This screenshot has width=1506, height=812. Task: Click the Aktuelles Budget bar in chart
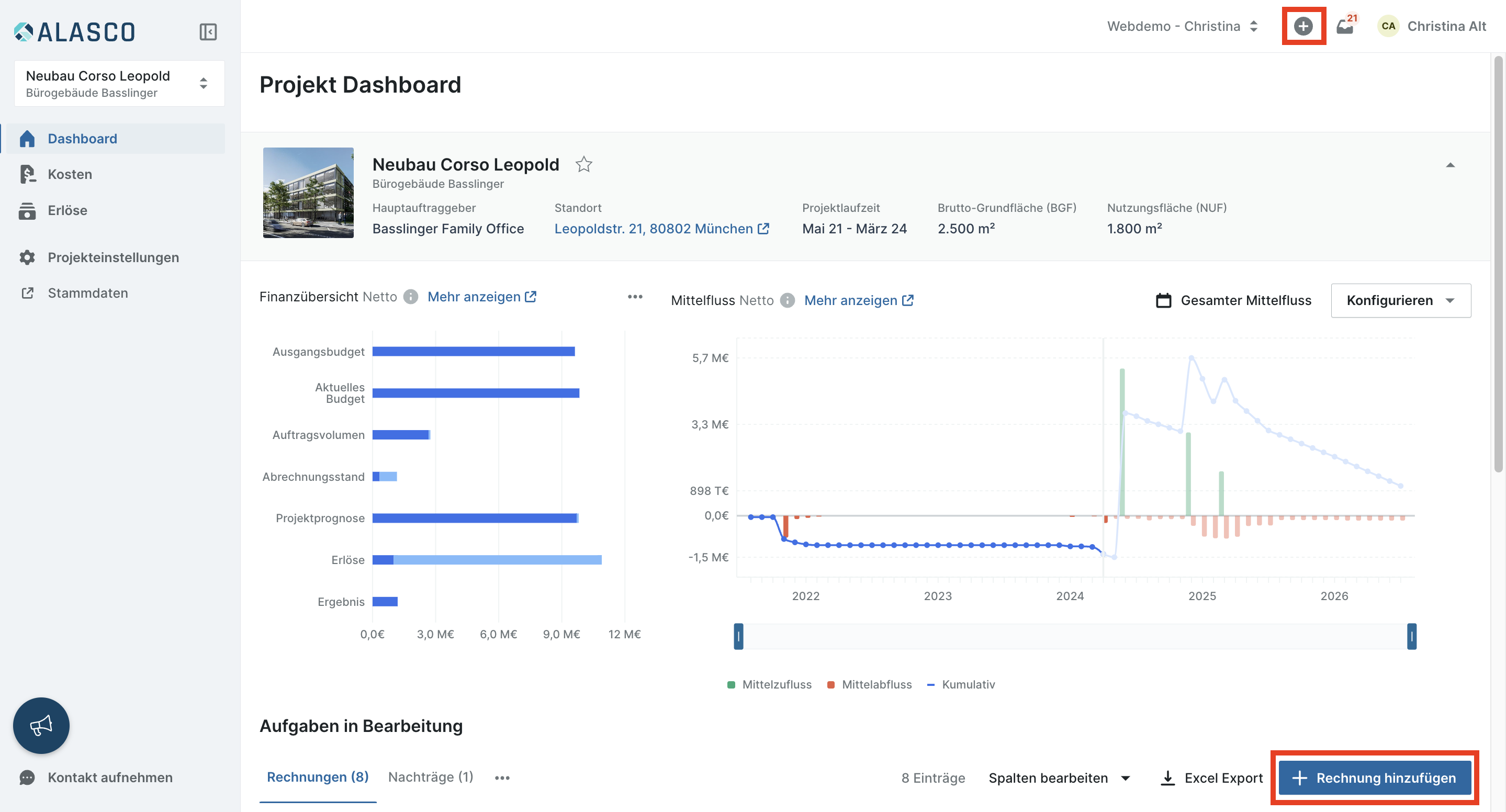tap(476, 393)
